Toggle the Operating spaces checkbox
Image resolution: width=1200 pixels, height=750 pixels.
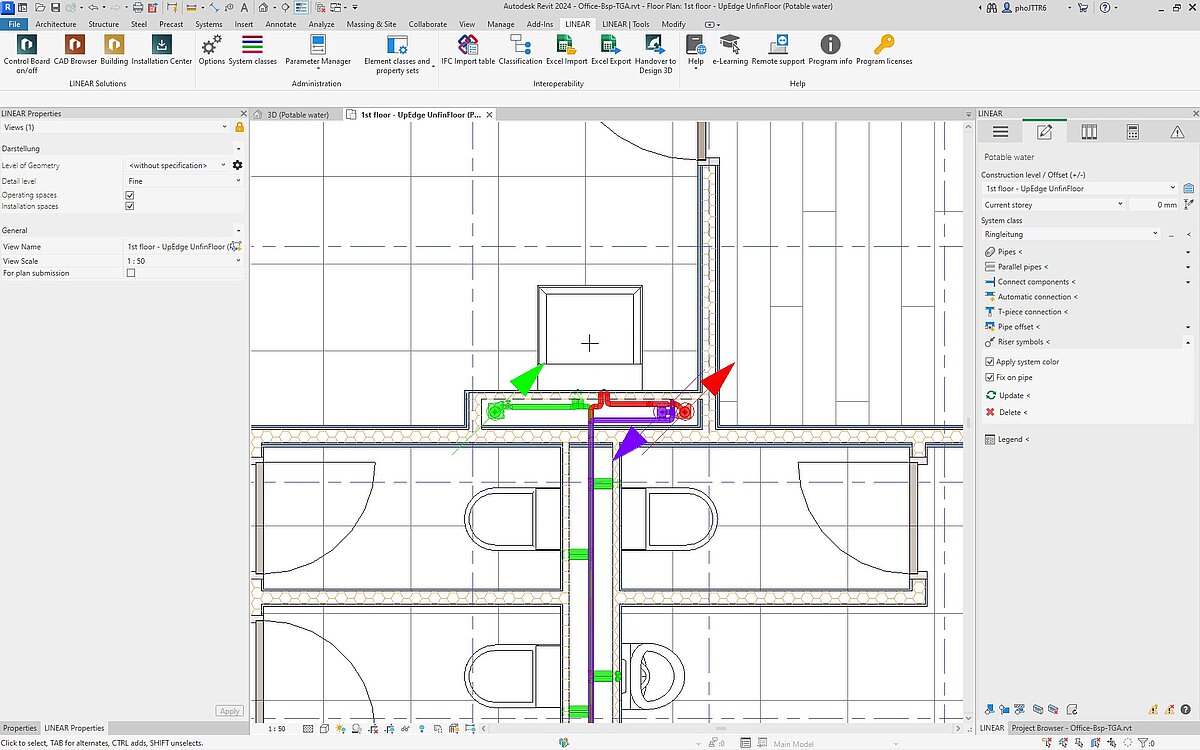coord(130,195)
